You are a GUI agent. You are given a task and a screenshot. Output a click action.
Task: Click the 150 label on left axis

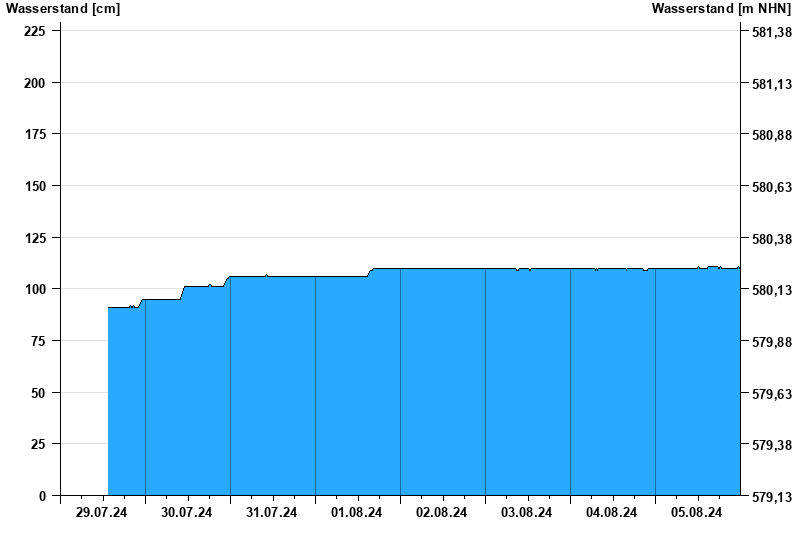pyautogui.click(x=35, y=186)
